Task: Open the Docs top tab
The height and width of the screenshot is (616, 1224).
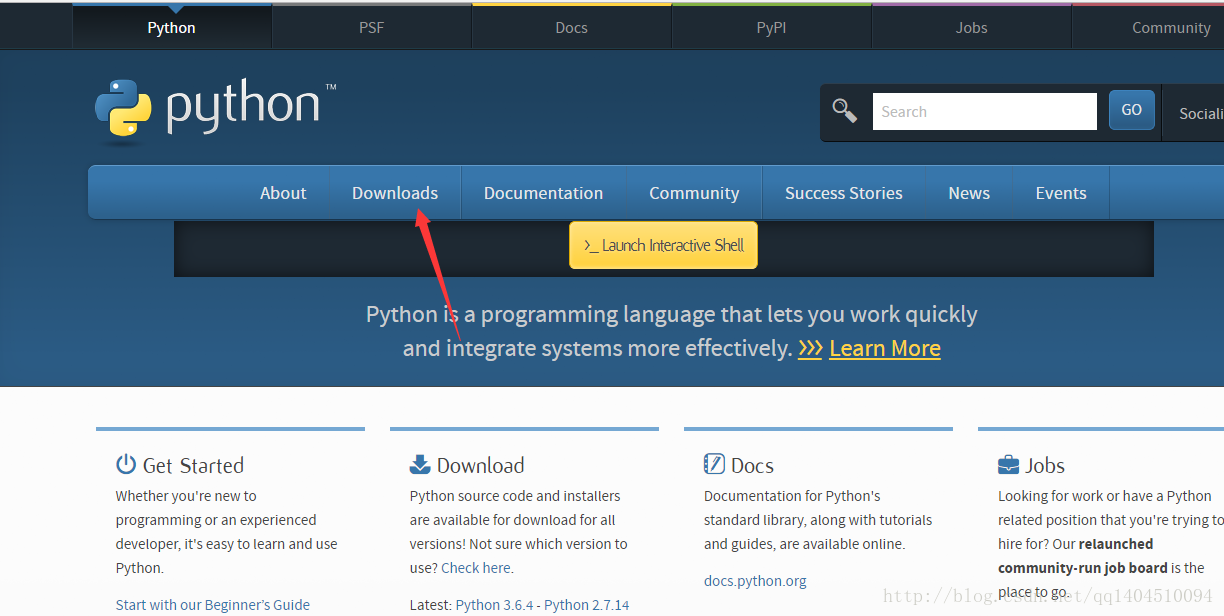Action: (572, 27)
